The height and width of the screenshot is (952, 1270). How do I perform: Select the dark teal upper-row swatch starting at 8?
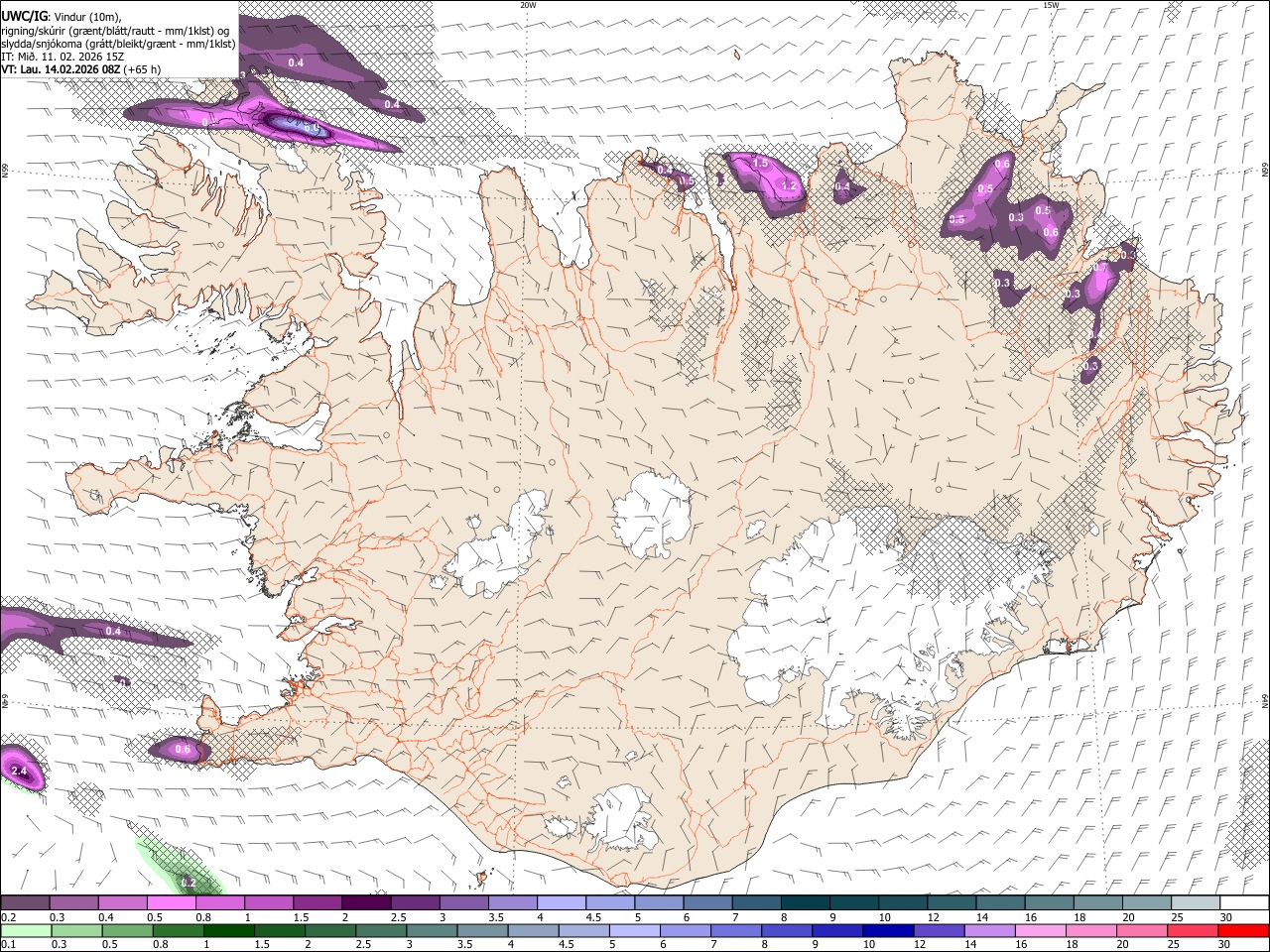[805, 903]
